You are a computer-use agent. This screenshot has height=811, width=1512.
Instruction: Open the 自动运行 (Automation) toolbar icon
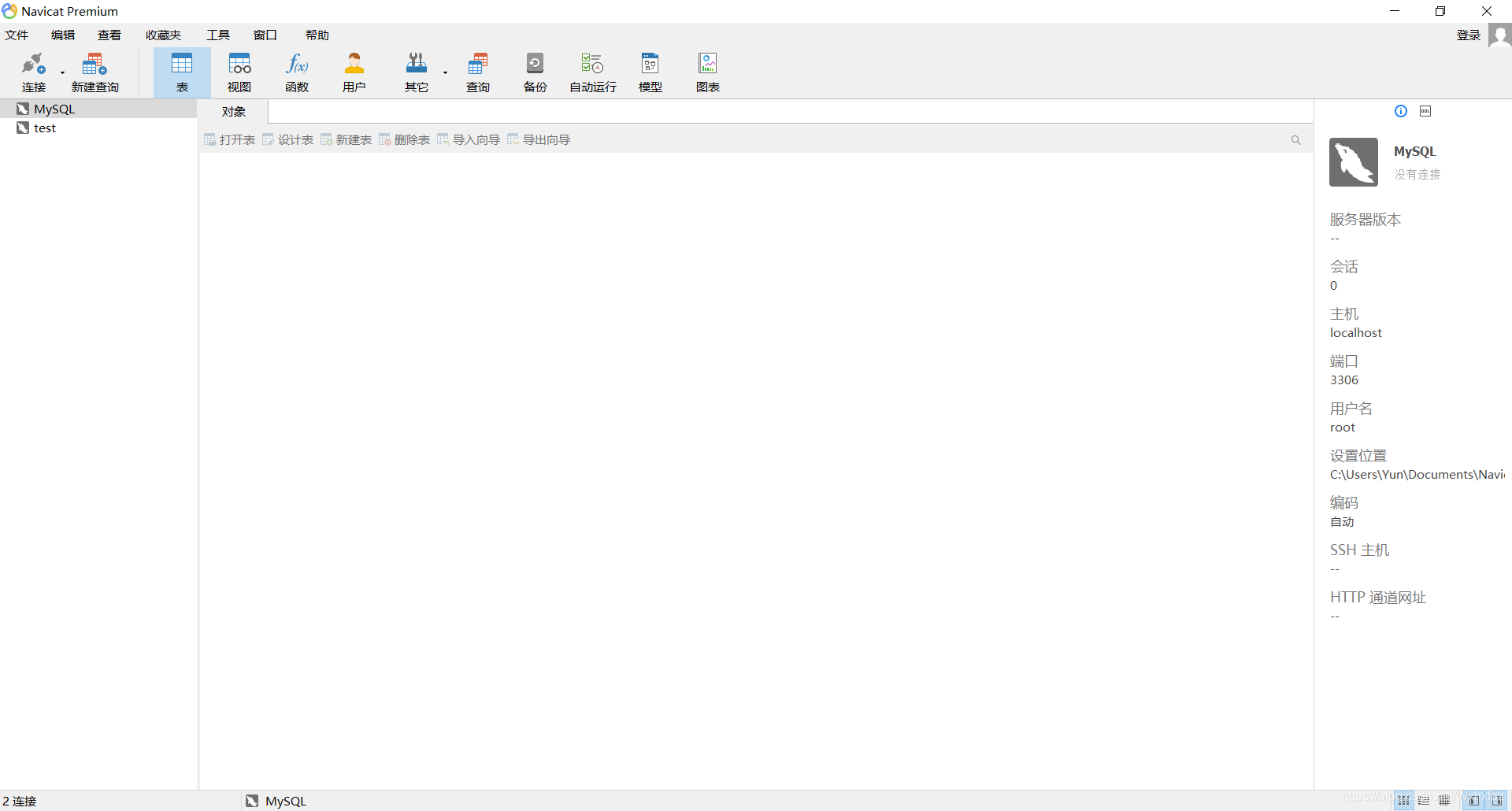point(593,72)
